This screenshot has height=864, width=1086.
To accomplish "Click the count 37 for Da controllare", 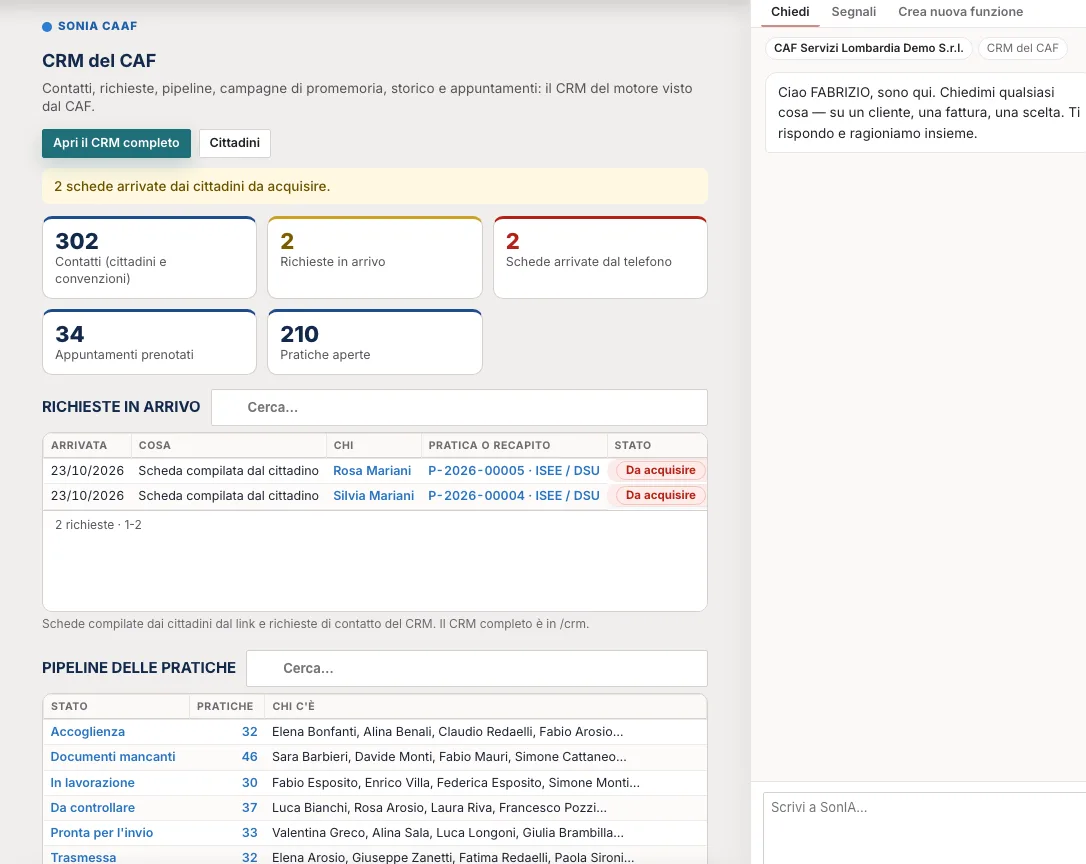I will 249,807.
